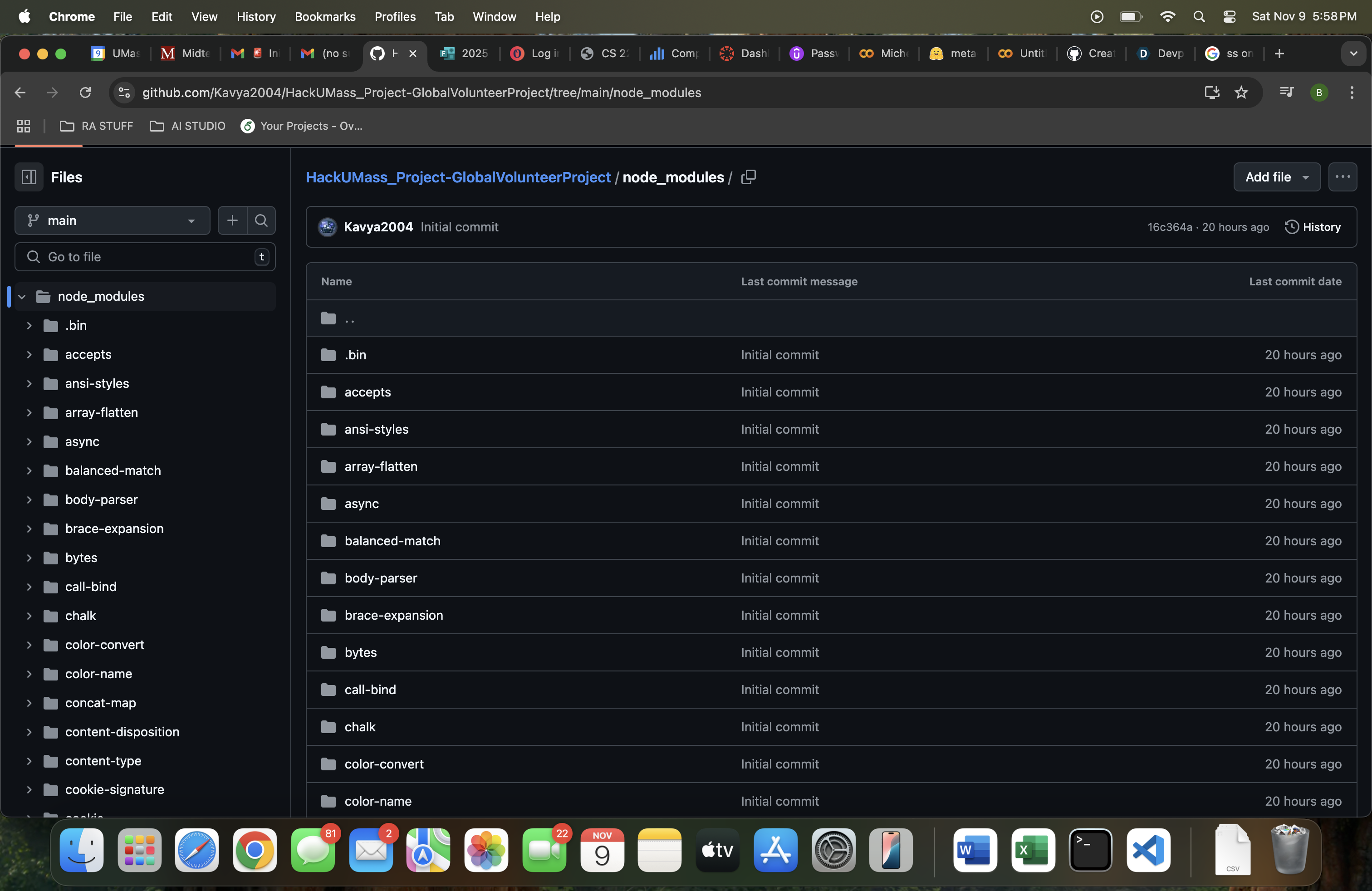Open the three-dots more options button

pyautogui.click(x=1342, y=177)
